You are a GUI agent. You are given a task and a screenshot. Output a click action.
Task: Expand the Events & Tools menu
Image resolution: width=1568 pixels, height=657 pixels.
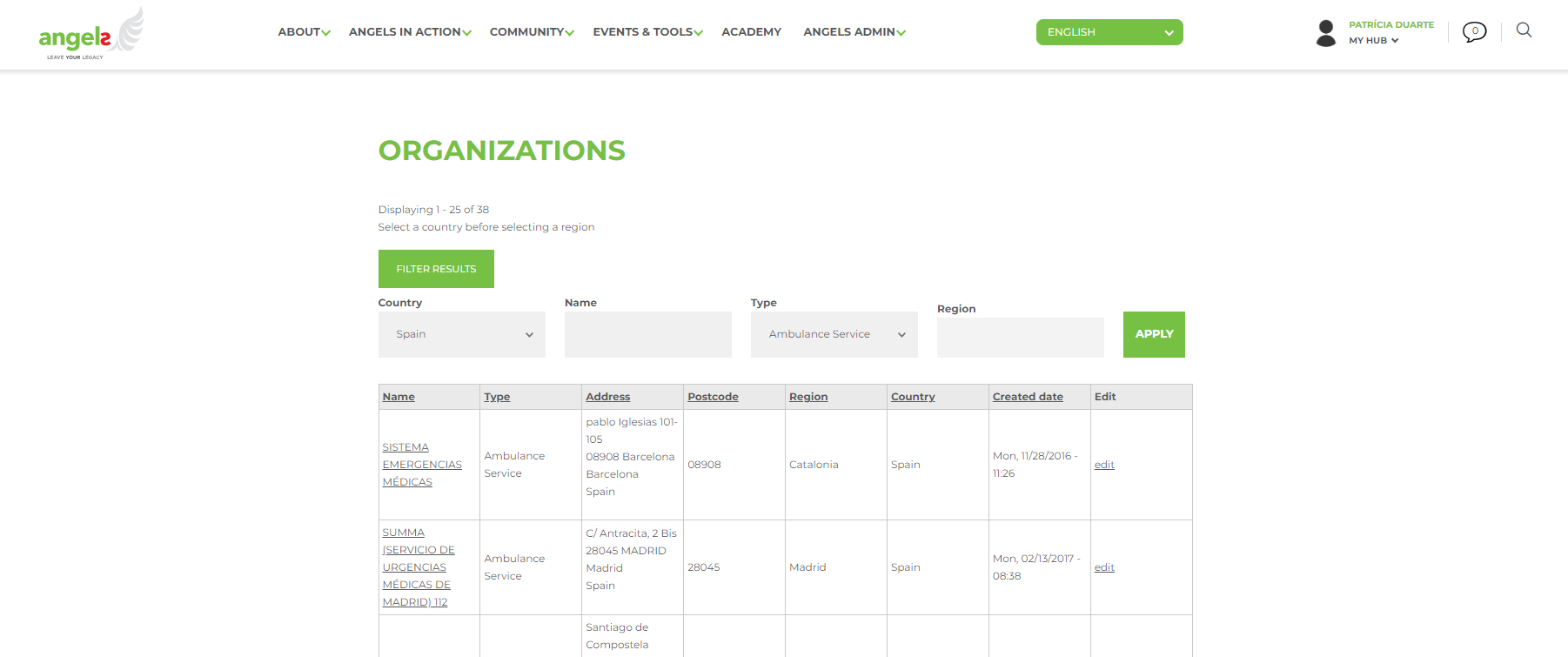point(647,32)
